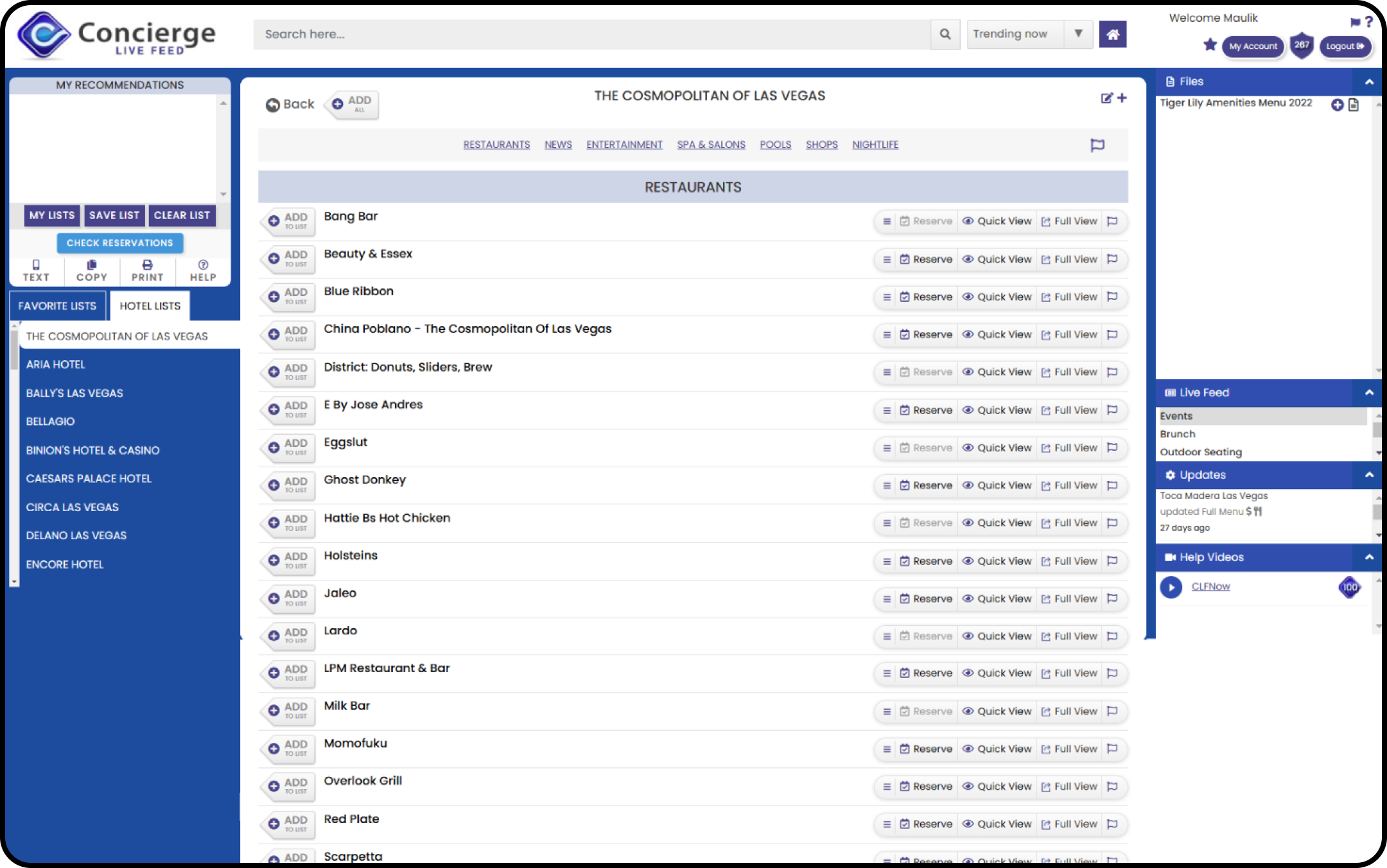Viewport: 1387px width, 868px height.
Task: Go to home via house icon
Action: pyautogui.click(x=1113, y=34)
